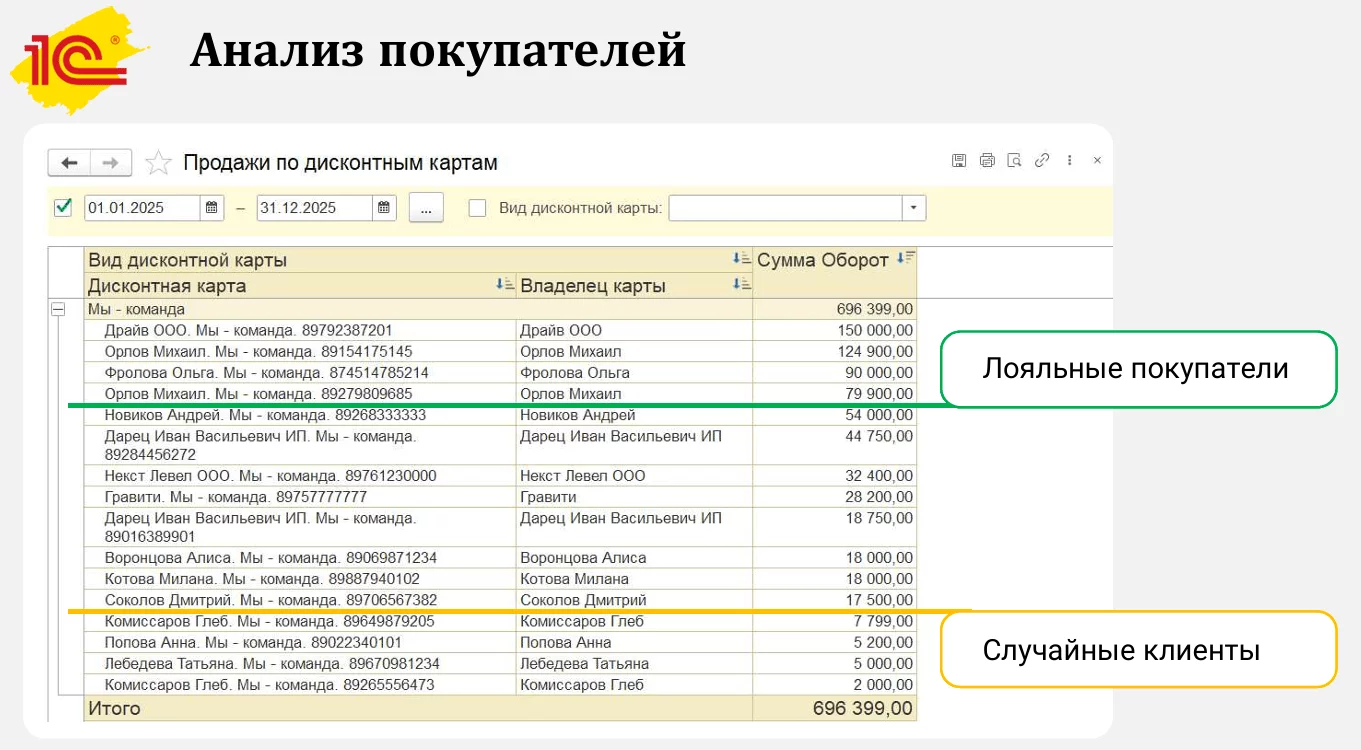The width and height of the screenshot is (1361, 750).
Task: Click owner cell Соколов Дмитрий
Action: click(634, 600)
